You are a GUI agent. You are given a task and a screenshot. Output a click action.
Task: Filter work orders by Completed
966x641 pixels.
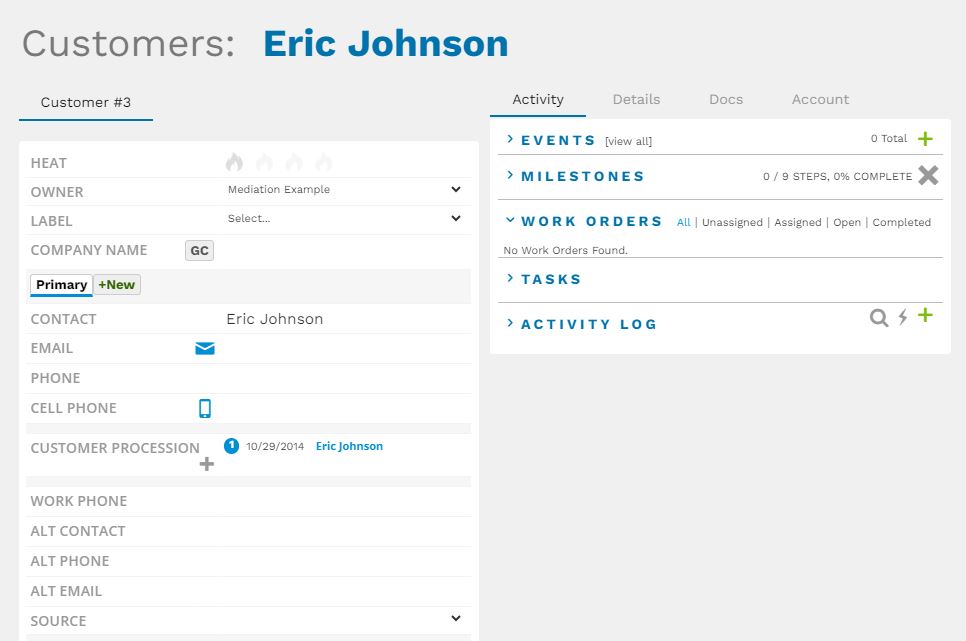coord(901,223)
